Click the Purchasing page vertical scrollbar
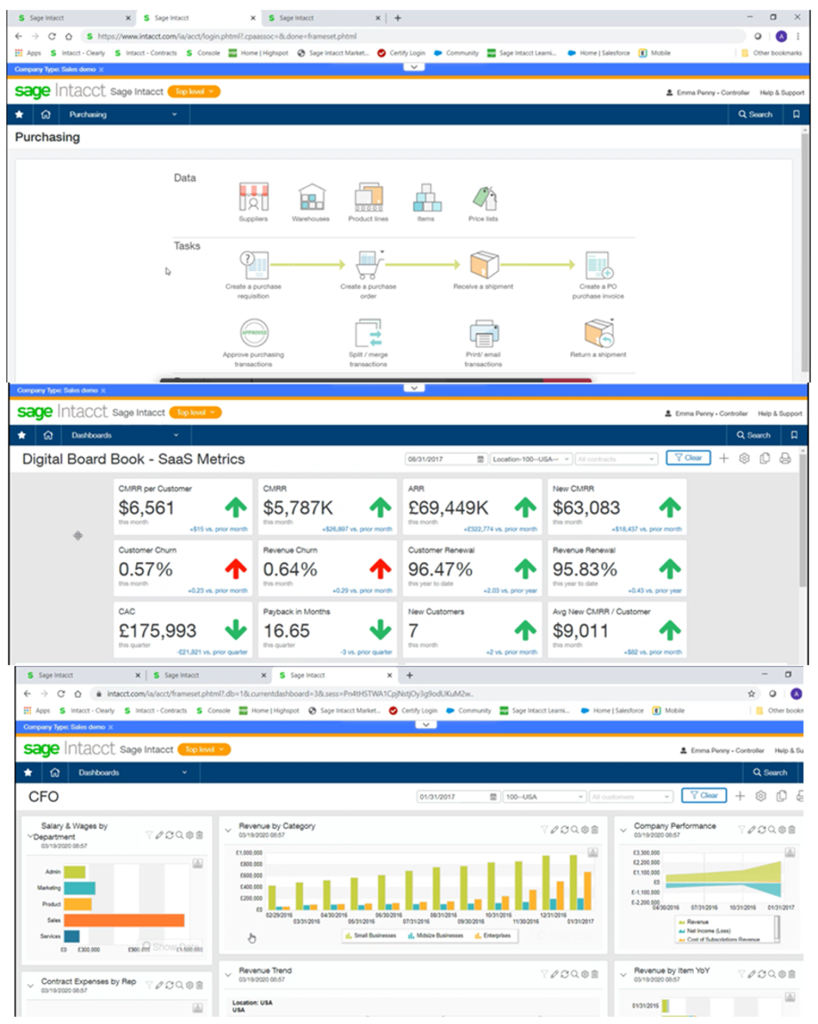The width and height of the screenshot is (818, 1024). (805, 248)
